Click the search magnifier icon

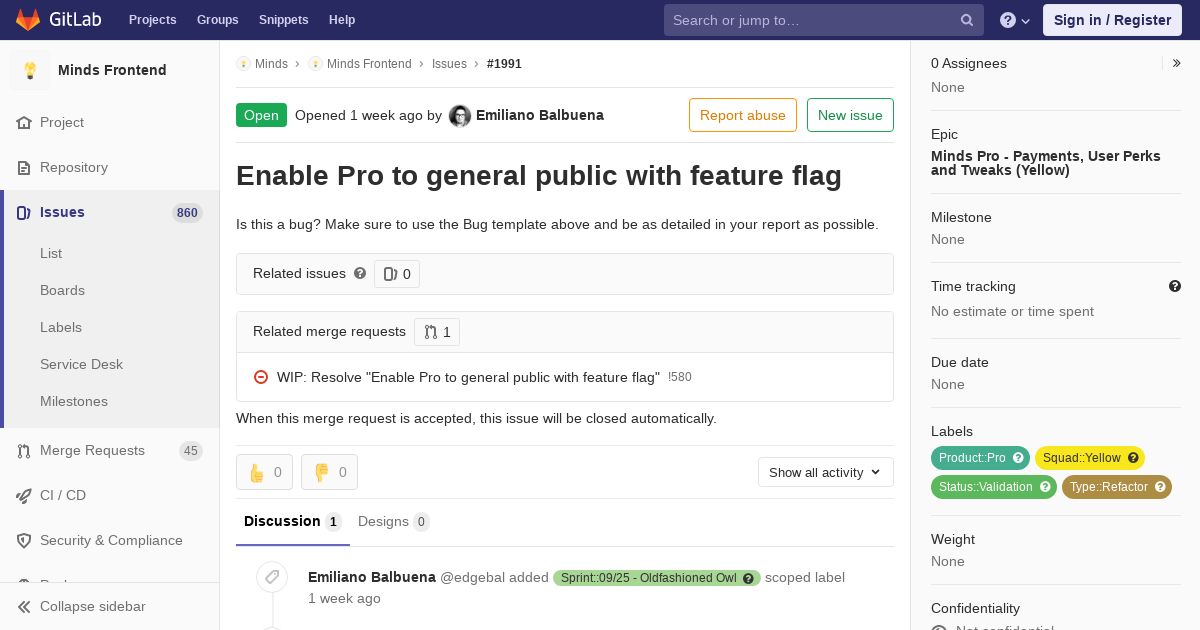click(967, 20)
